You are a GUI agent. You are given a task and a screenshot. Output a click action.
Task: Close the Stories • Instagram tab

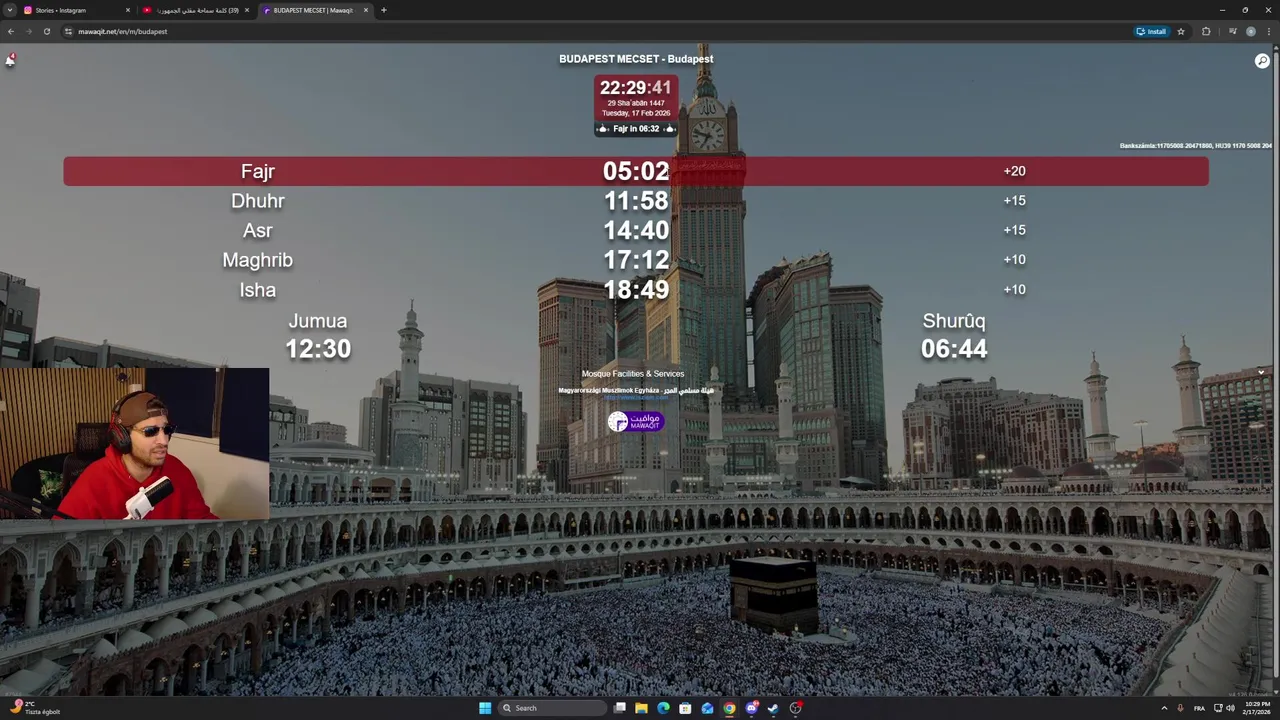click(128, 10)
